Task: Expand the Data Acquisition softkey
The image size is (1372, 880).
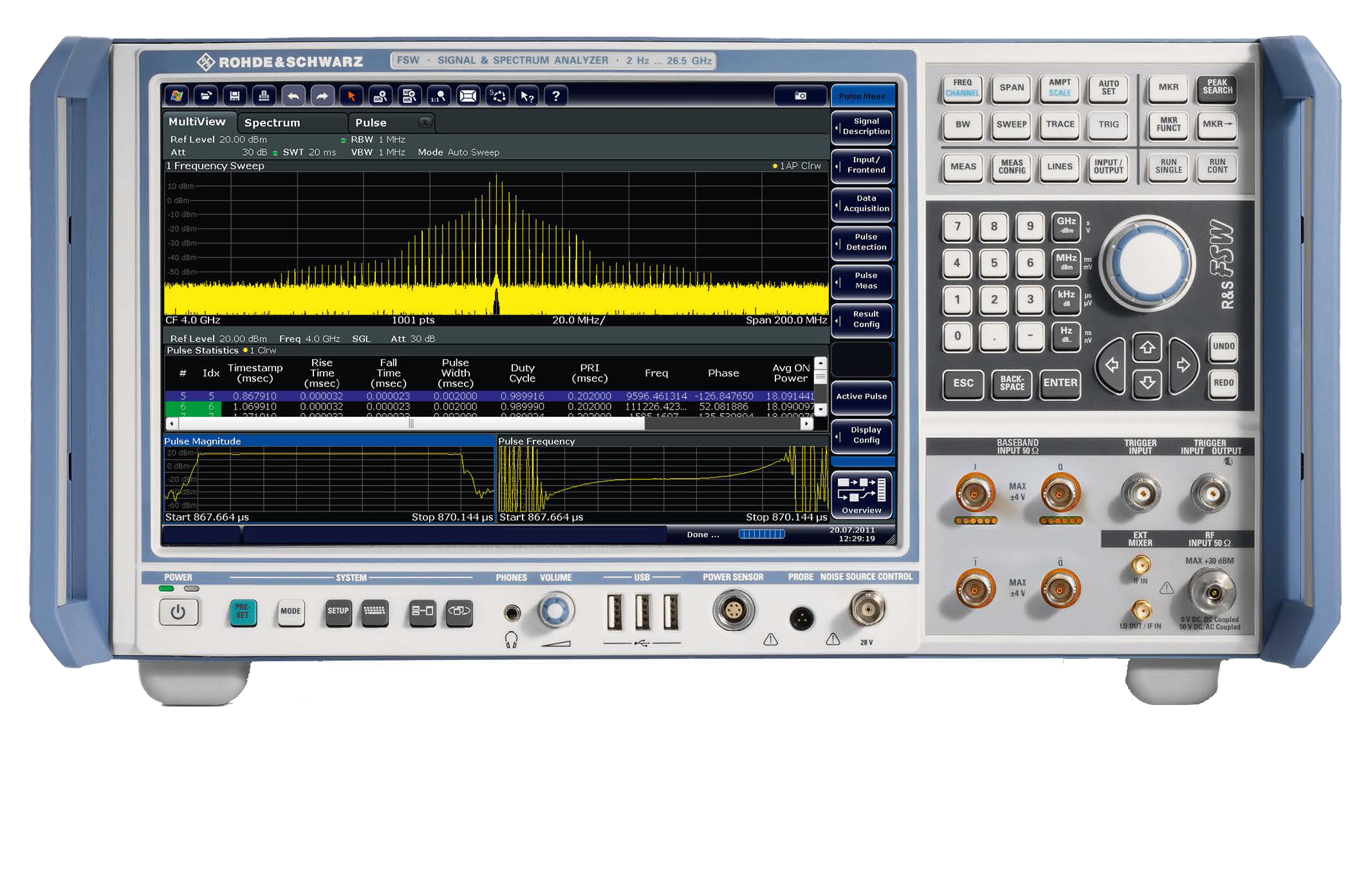Action: 862,204
